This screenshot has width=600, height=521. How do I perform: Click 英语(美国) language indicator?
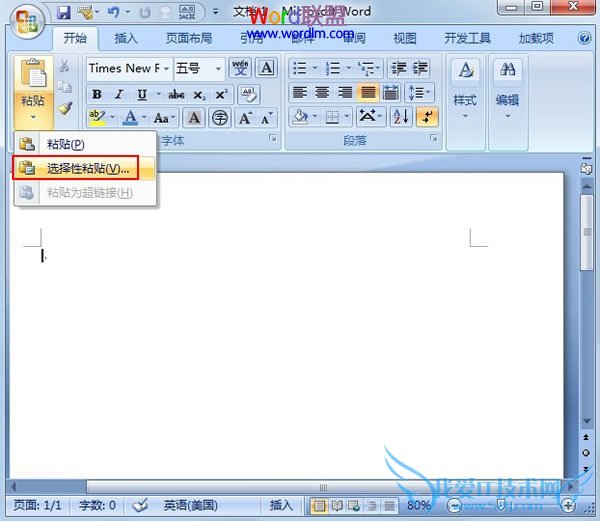pos(190,506)
